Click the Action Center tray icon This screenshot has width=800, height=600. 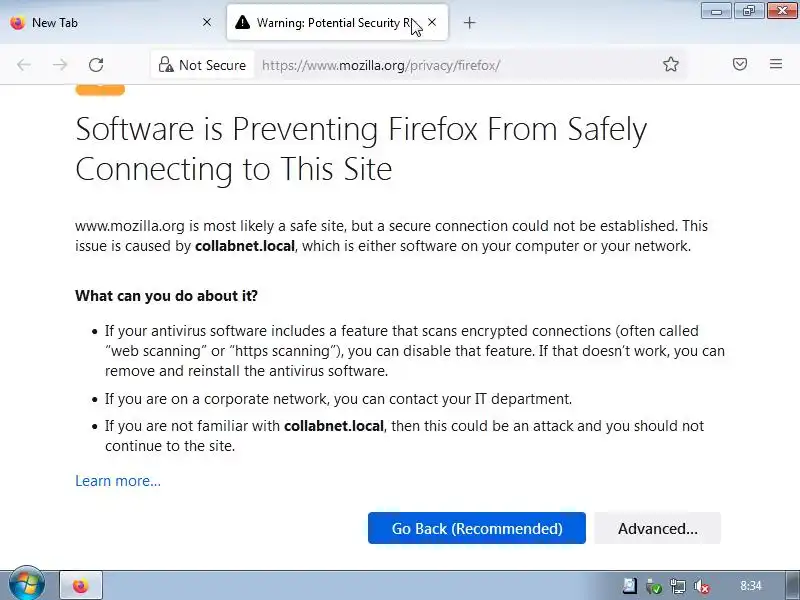click(x=630, y=586)
